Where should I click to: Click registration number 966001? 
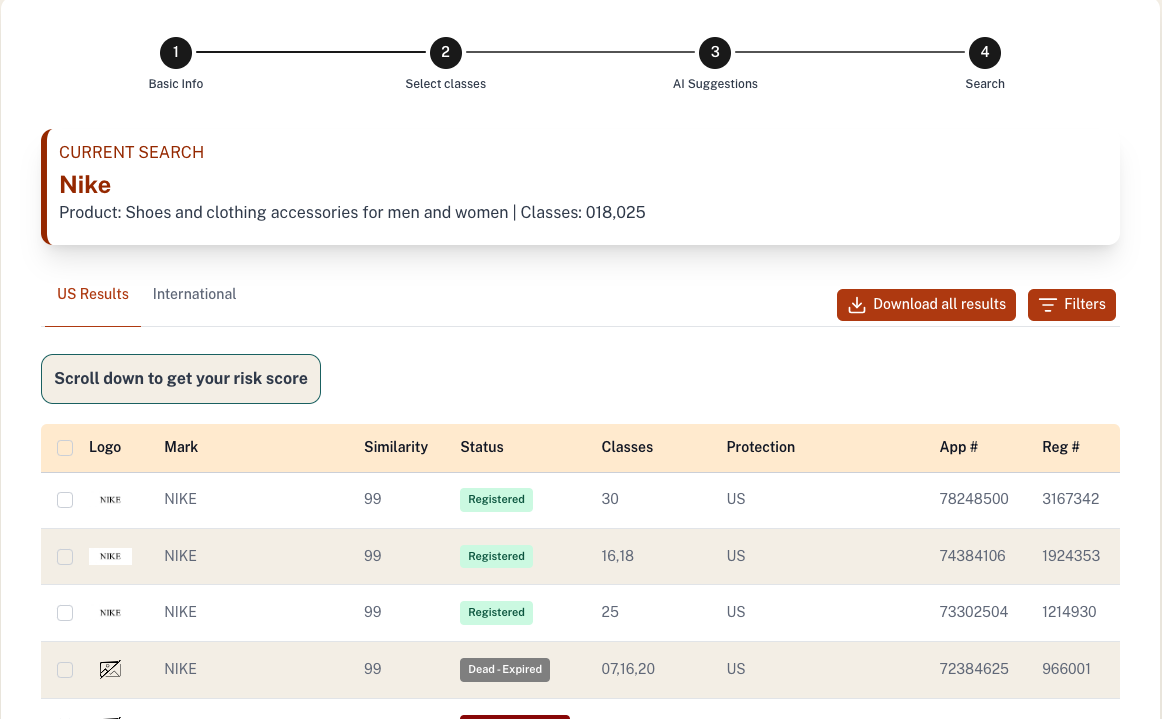[x=1066, y=669]
